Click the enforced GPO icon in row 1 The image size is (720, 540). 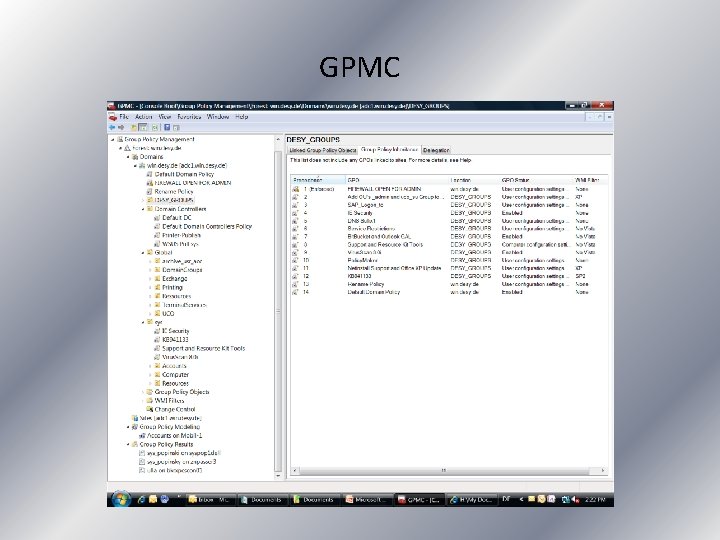296,189
